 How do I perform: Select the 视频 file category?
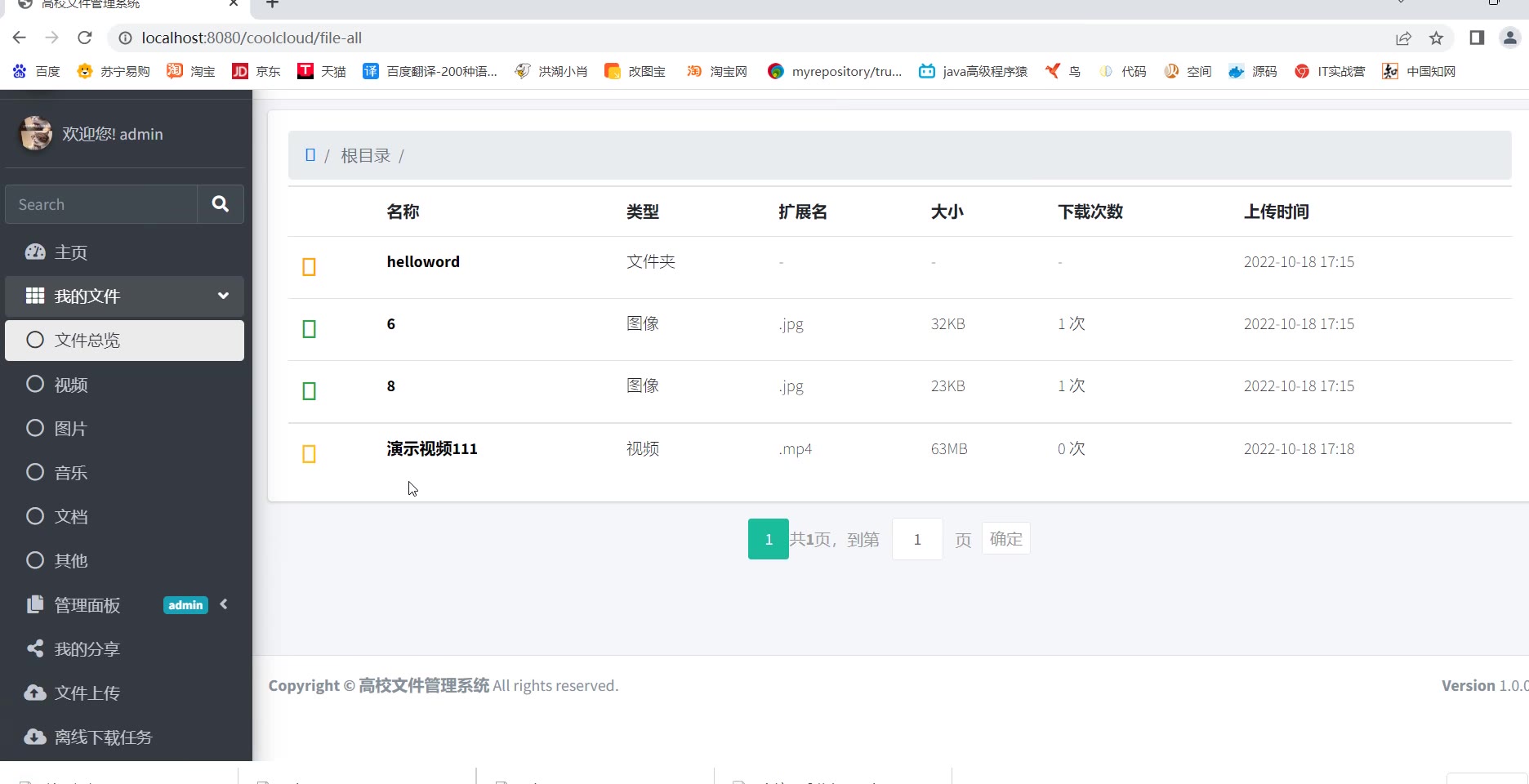click(71, 385)
